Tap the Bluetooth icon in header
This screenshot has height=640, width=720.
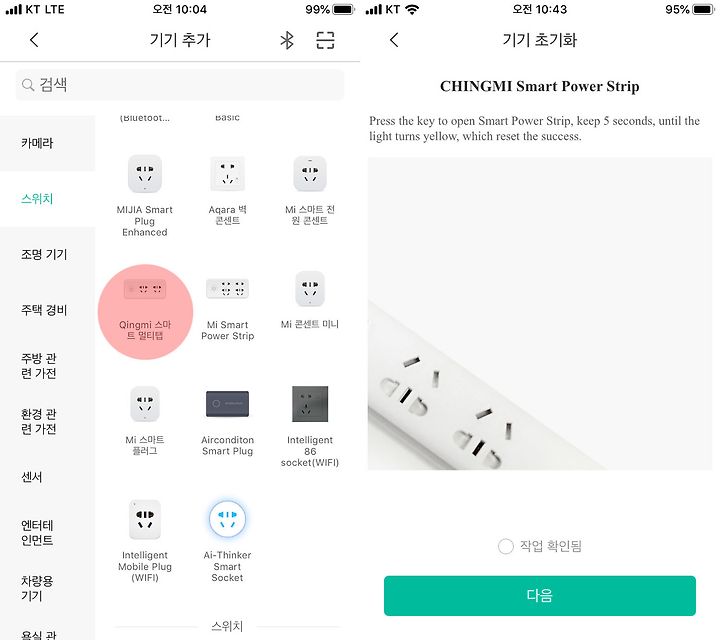pyautogui.click(x=287, y=40)
